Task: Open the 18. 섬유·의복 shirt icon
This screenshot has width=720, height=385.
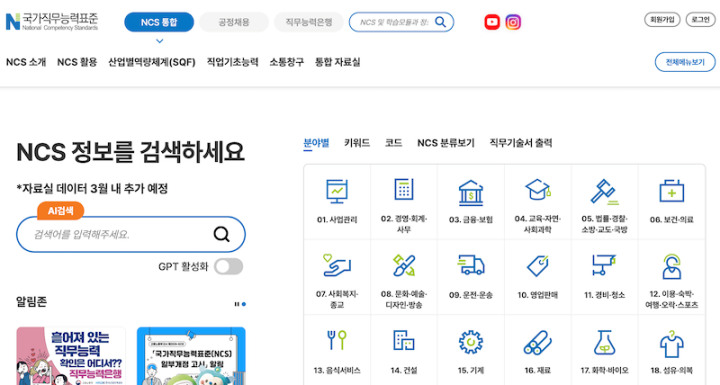Action: pyautogui.click(x=671, y=344)
